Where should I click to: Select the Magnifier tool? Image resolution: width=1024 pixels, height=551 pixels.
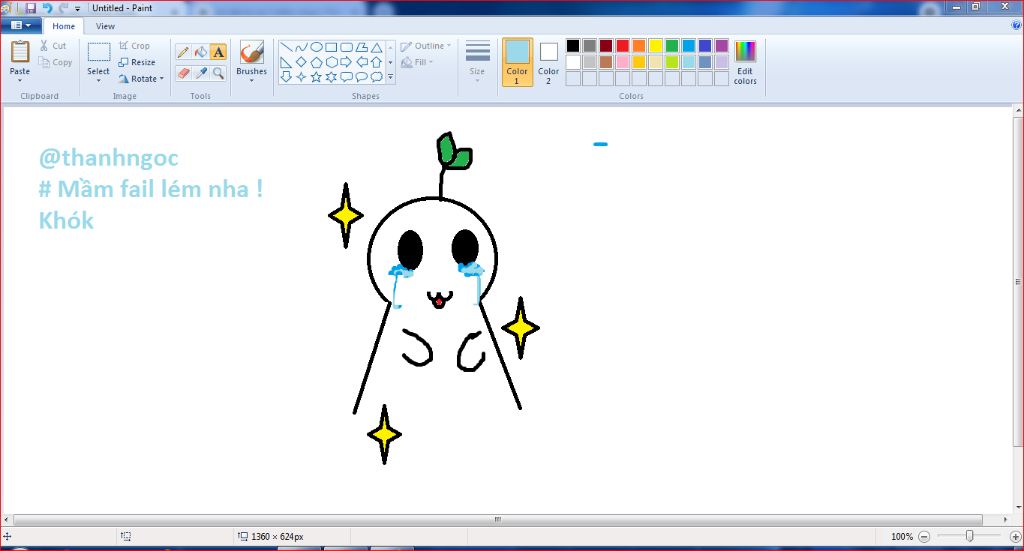(x=218, y=72)
